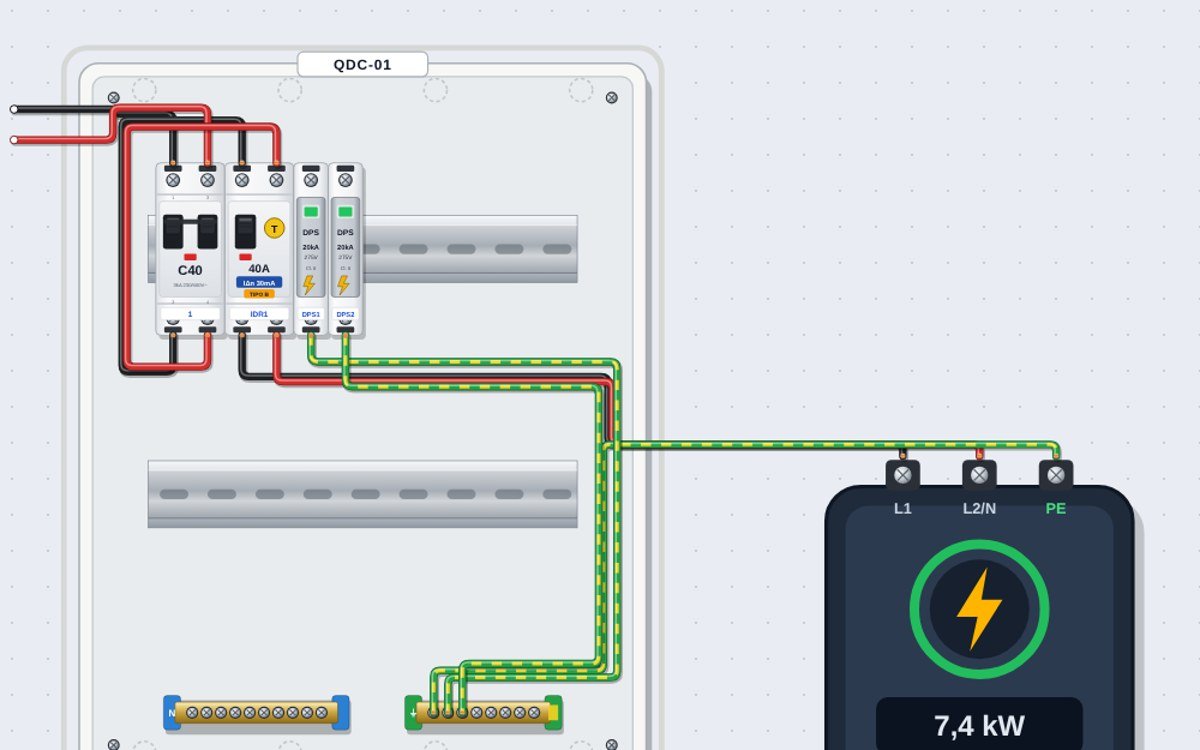
Task: Flip the right pole lever on C40 breaker
Action: pos(207,231)
